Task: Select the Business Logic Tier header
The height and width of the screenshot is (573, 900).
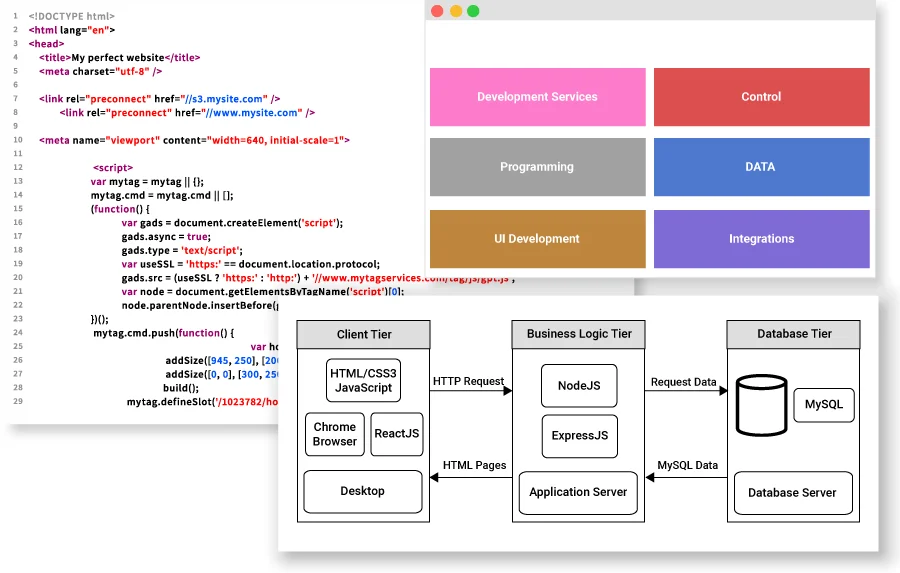Action: pos(579,334)
